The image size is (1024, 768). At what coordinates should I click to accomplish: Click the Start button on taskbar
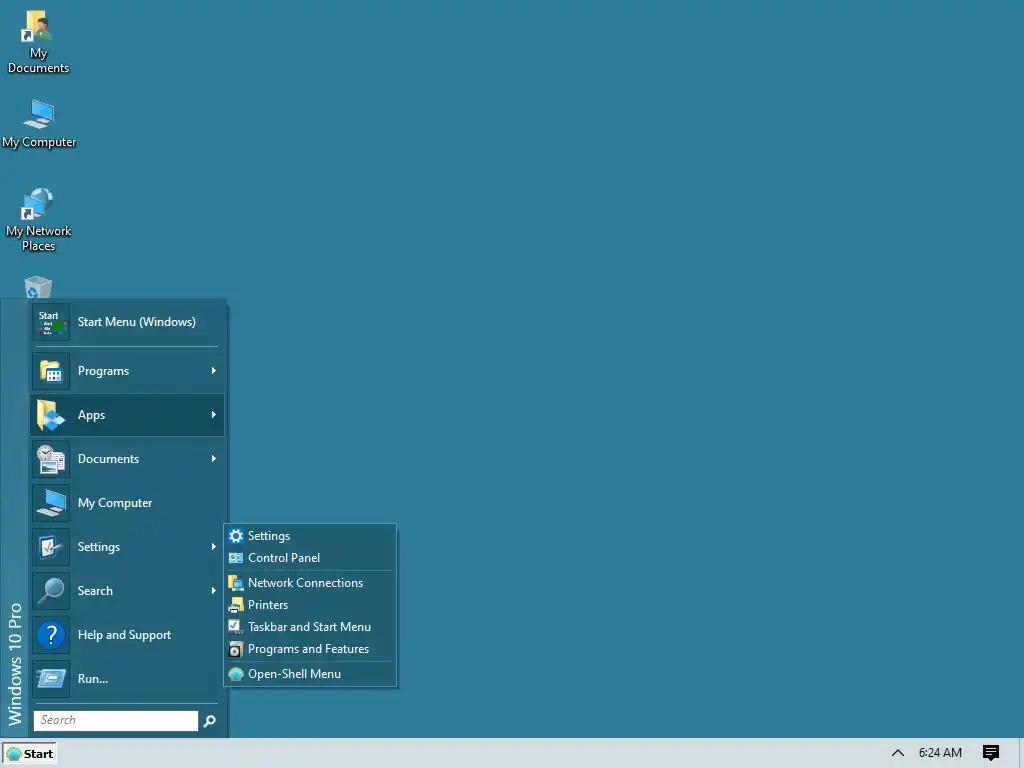point(29,754)
